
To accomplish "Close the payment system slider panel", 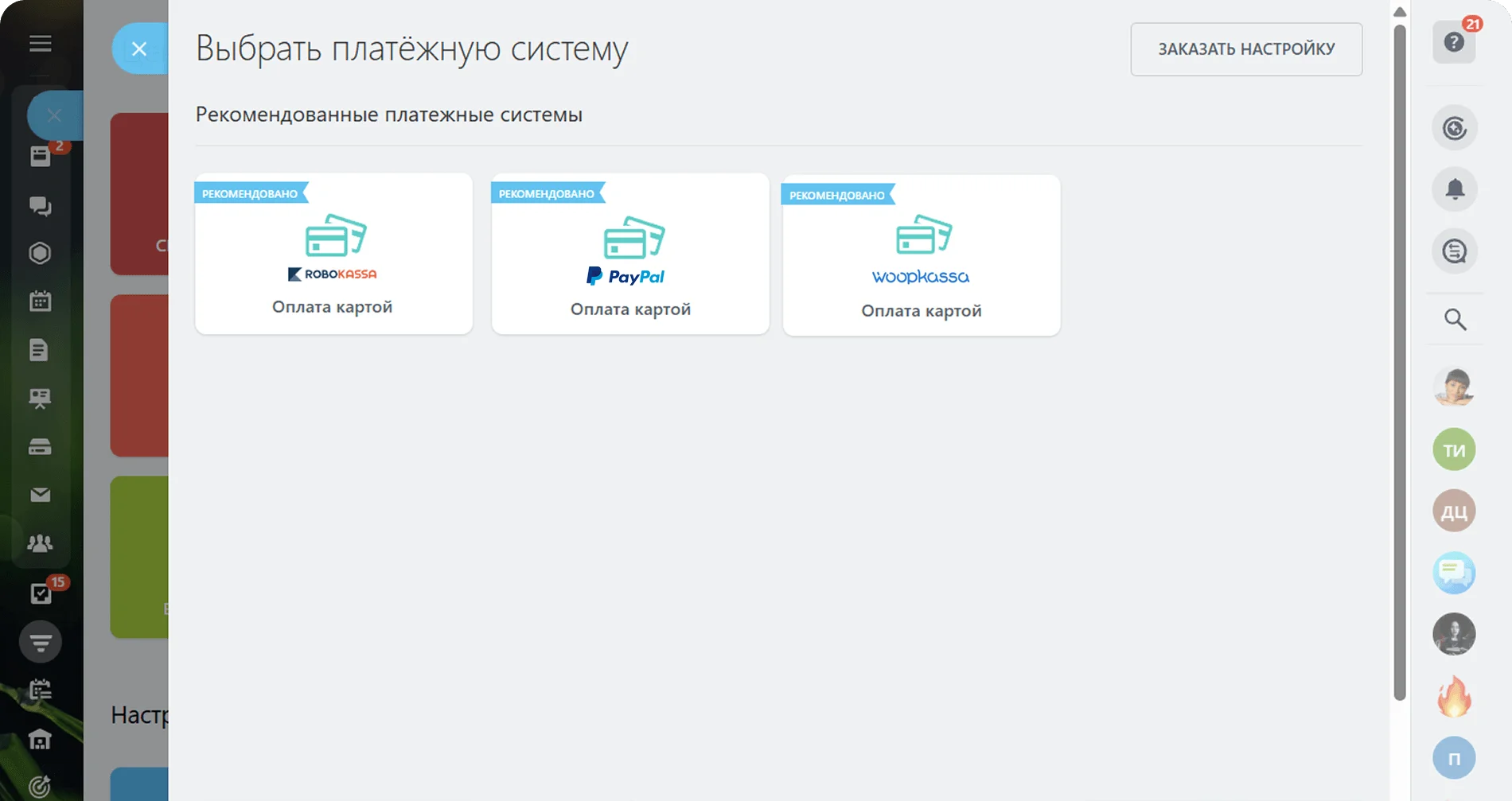I will 139,49.
